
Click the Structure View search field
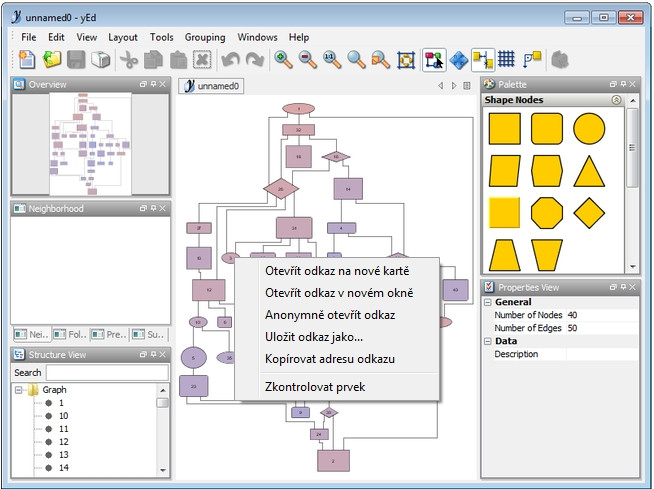[x=107, y=372]
